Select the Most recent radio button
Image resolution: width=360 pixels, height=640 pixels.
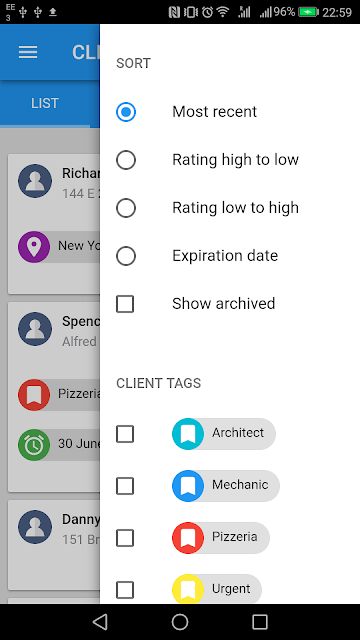pyautogui.click(x=126, y=112)
